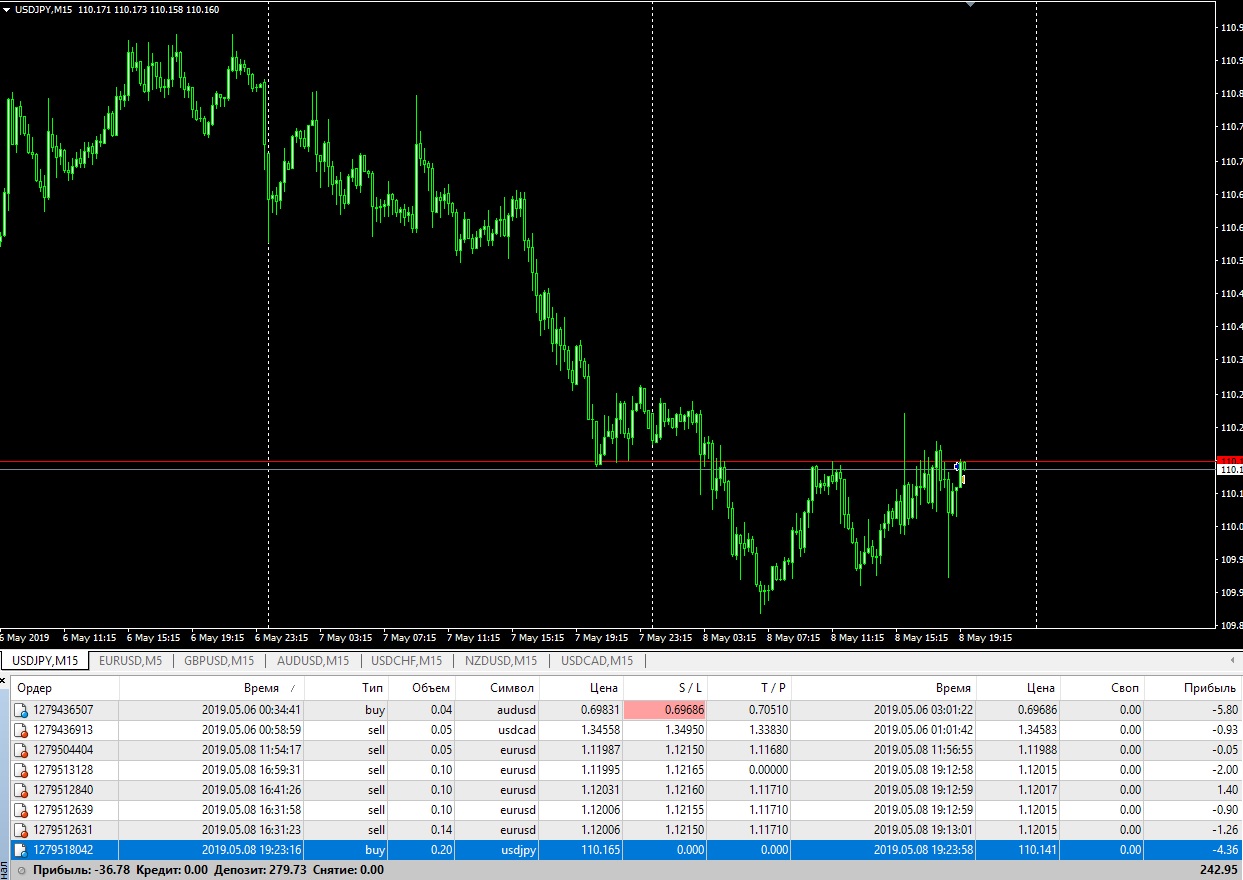Screen dimensions: 1243x880
Task: Click the balance summary circle icon
Action: [21, 870]
